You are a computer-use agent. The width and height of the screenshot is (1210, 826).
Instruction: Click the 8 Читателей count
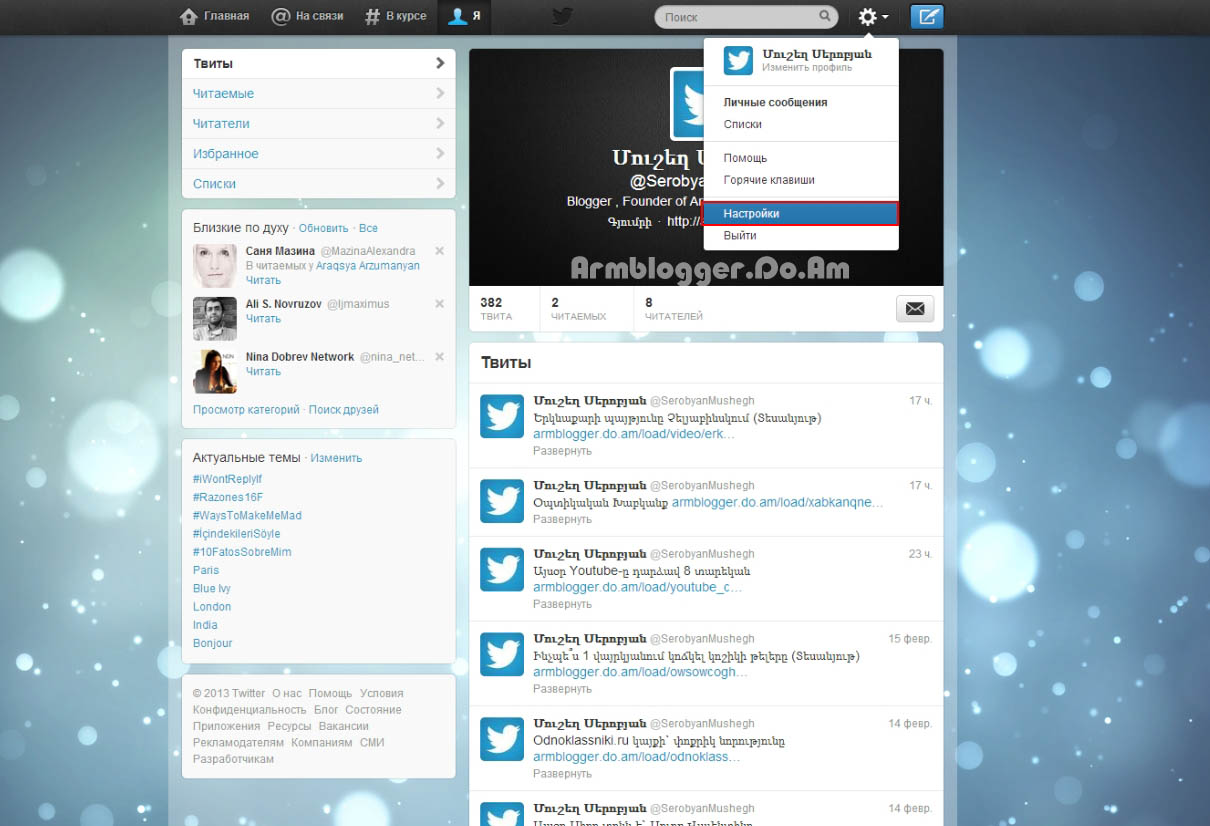click(673, 308)
